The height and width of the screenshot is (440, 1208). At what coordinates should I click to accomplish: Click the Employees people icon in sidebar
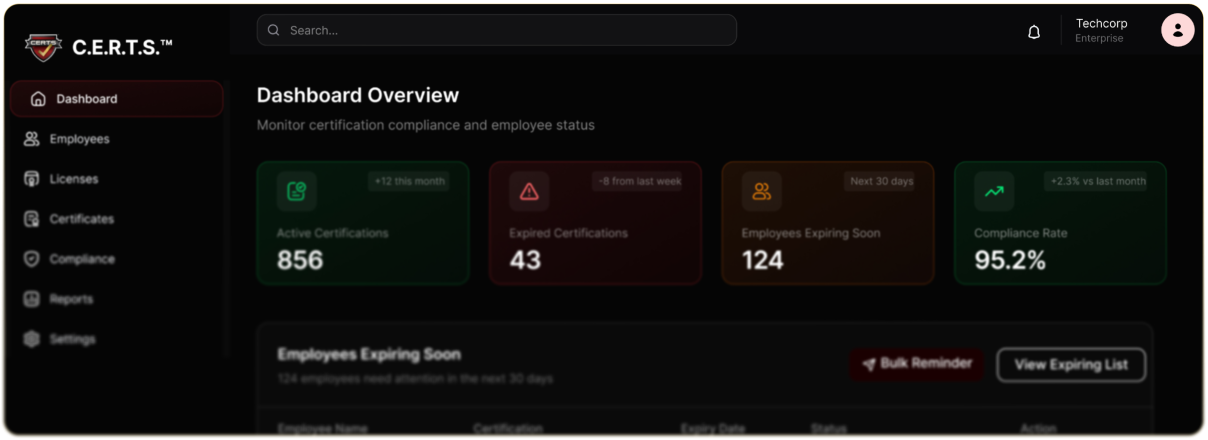(x=31, y=139)
